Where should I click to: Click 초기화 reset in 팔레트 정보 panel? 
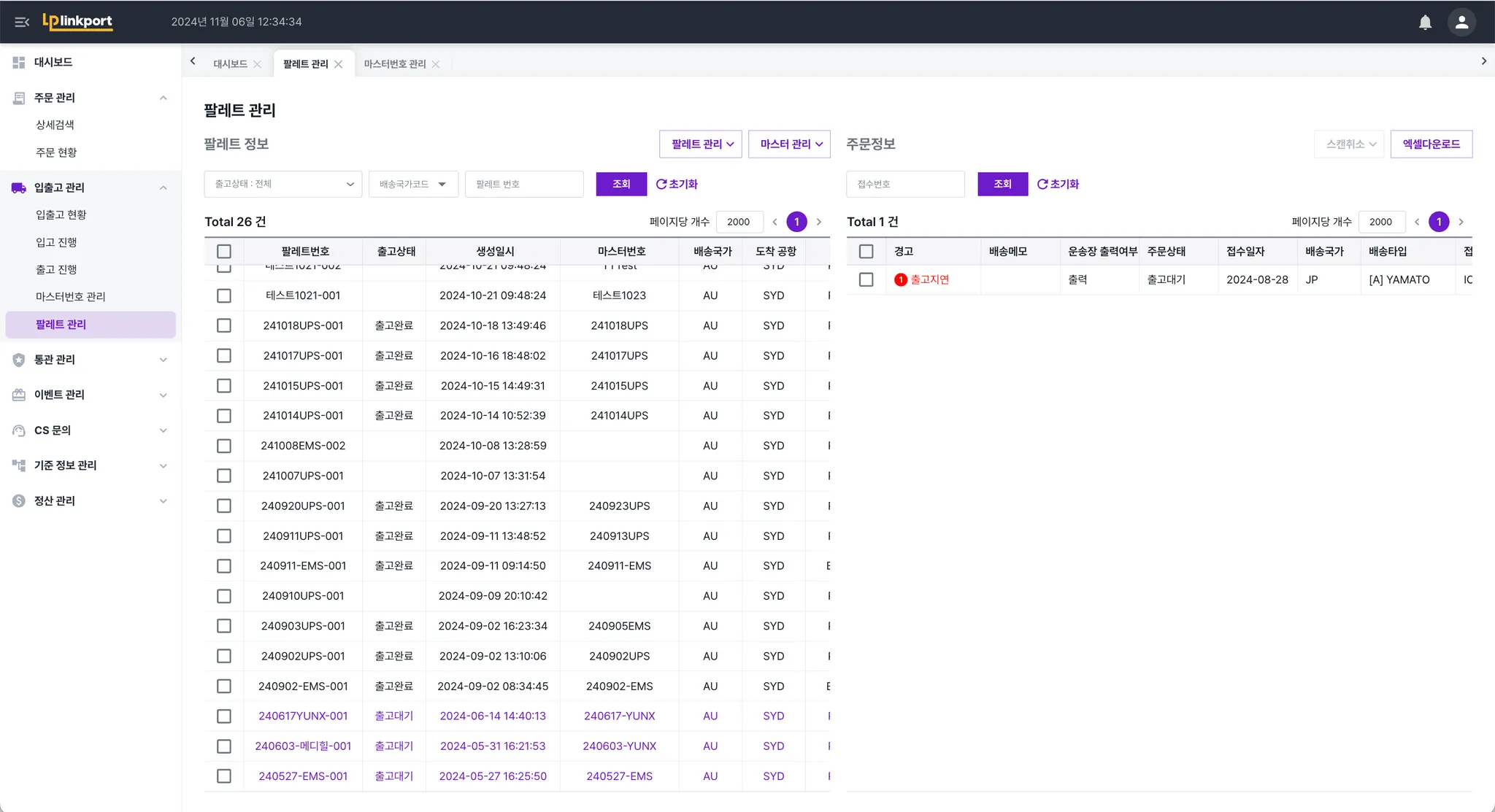[677, 184]
